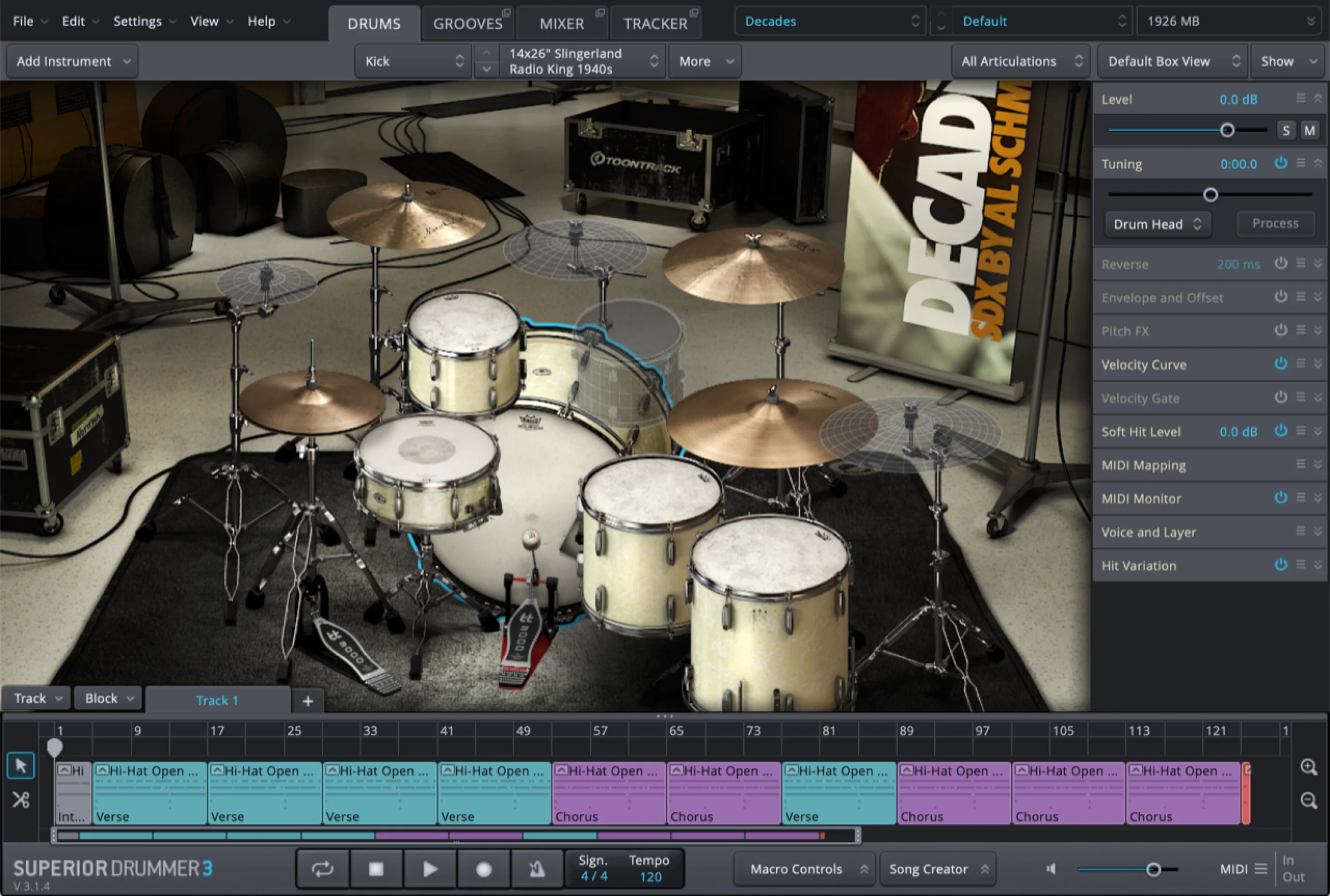Open the Slingerland Radio King drum dropdown

pyautogui.click(x=583, y=61)
